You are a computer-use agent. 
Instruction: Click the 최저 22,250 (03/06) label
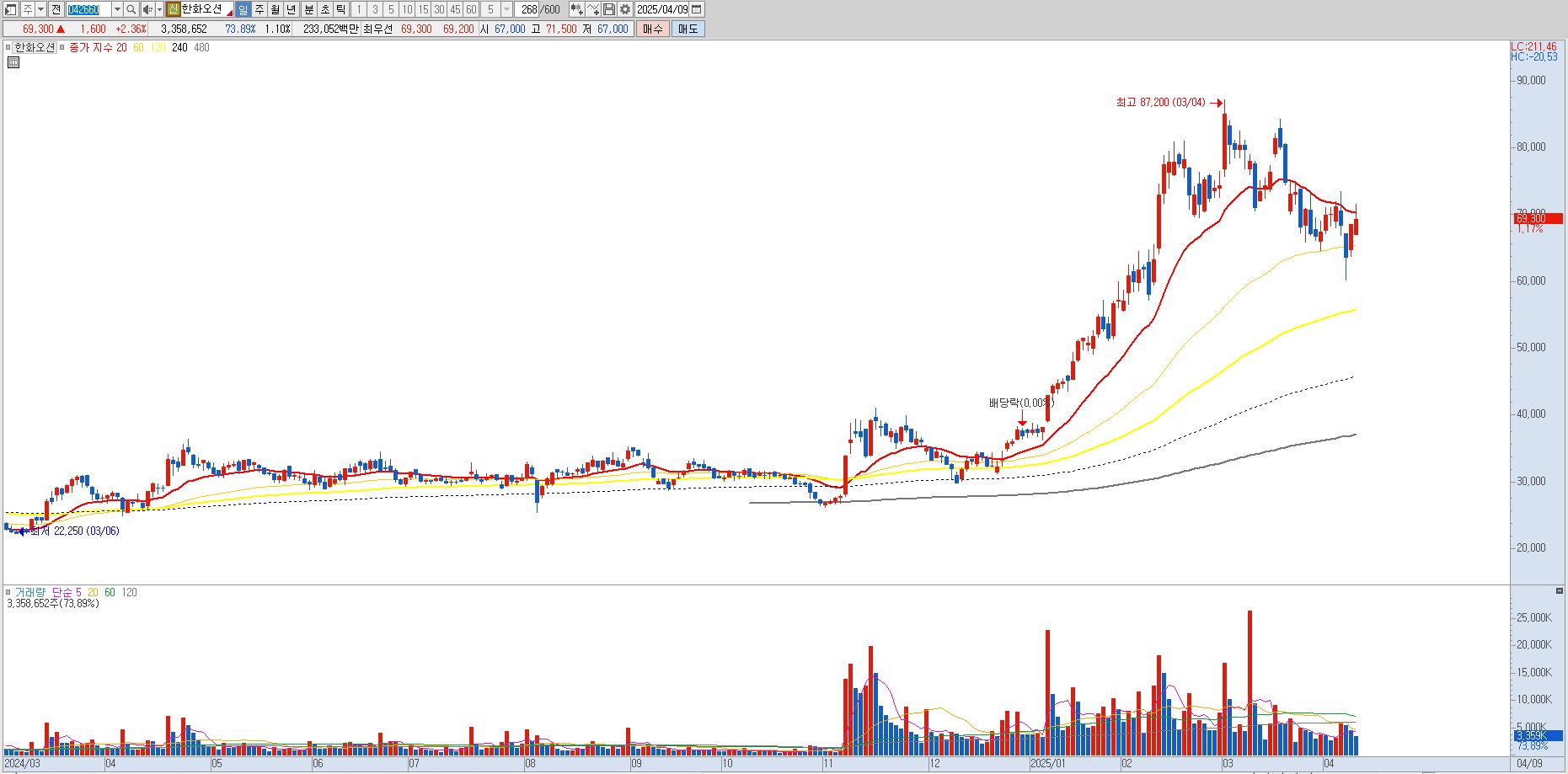coord(74,531)
